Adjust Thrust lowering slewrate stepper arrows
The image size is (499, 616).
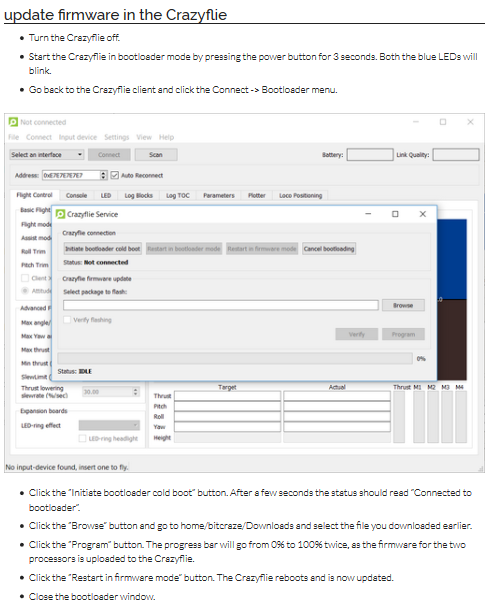click(x=136, y=392)
